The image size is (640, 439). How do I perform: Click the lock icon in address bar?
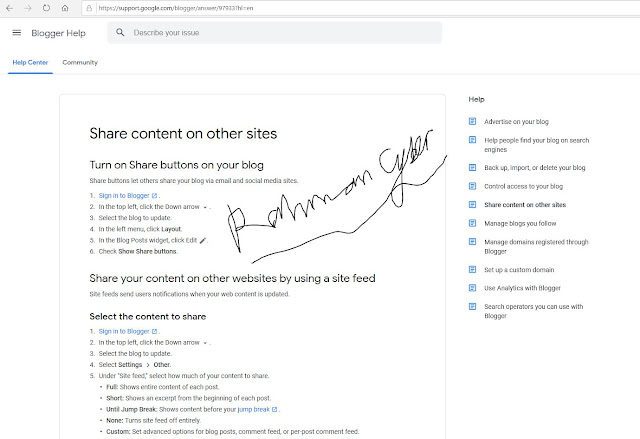coord(89,8)
